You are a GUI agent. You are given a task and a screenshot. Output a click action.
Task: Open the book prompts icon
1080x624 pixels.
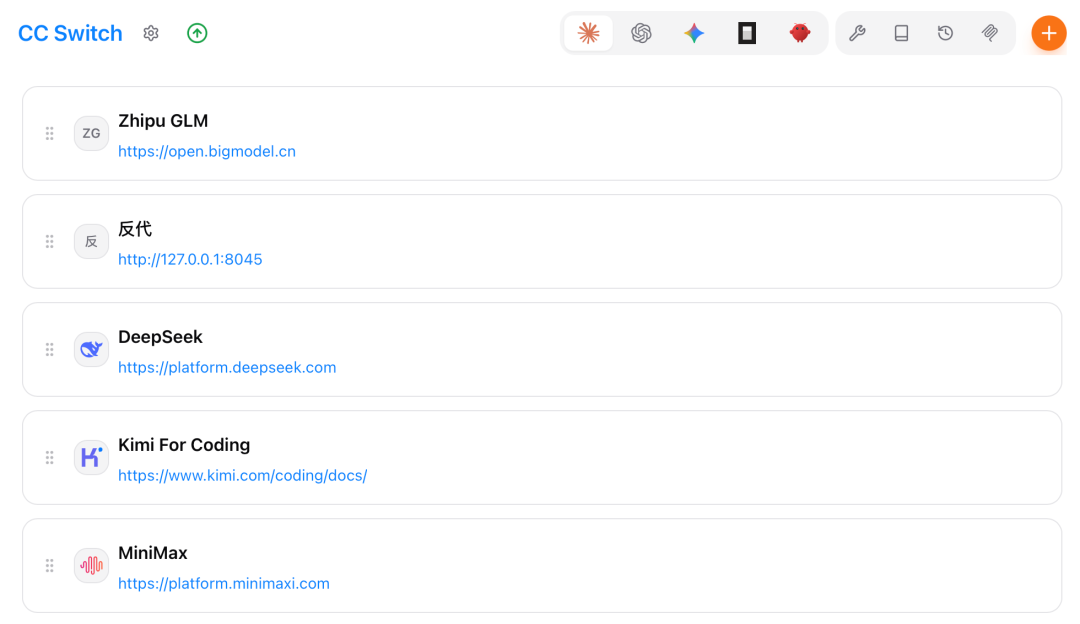coord(901,33)
